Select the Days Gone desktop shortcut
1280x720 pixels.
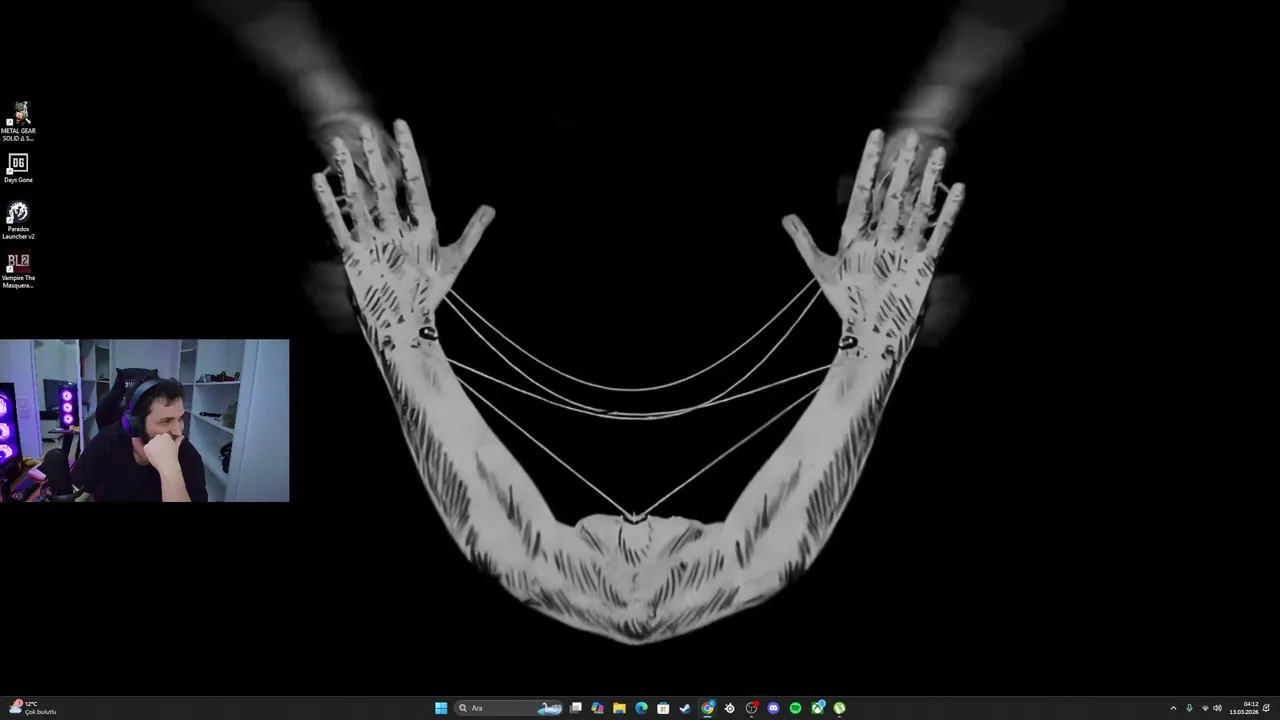[x=18, y=168]
